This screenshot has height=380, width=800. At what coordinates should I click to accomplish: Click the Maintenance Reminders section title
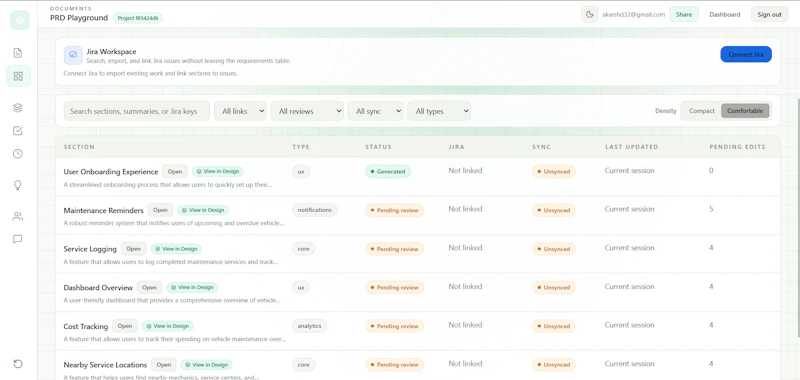pos(104,210)
